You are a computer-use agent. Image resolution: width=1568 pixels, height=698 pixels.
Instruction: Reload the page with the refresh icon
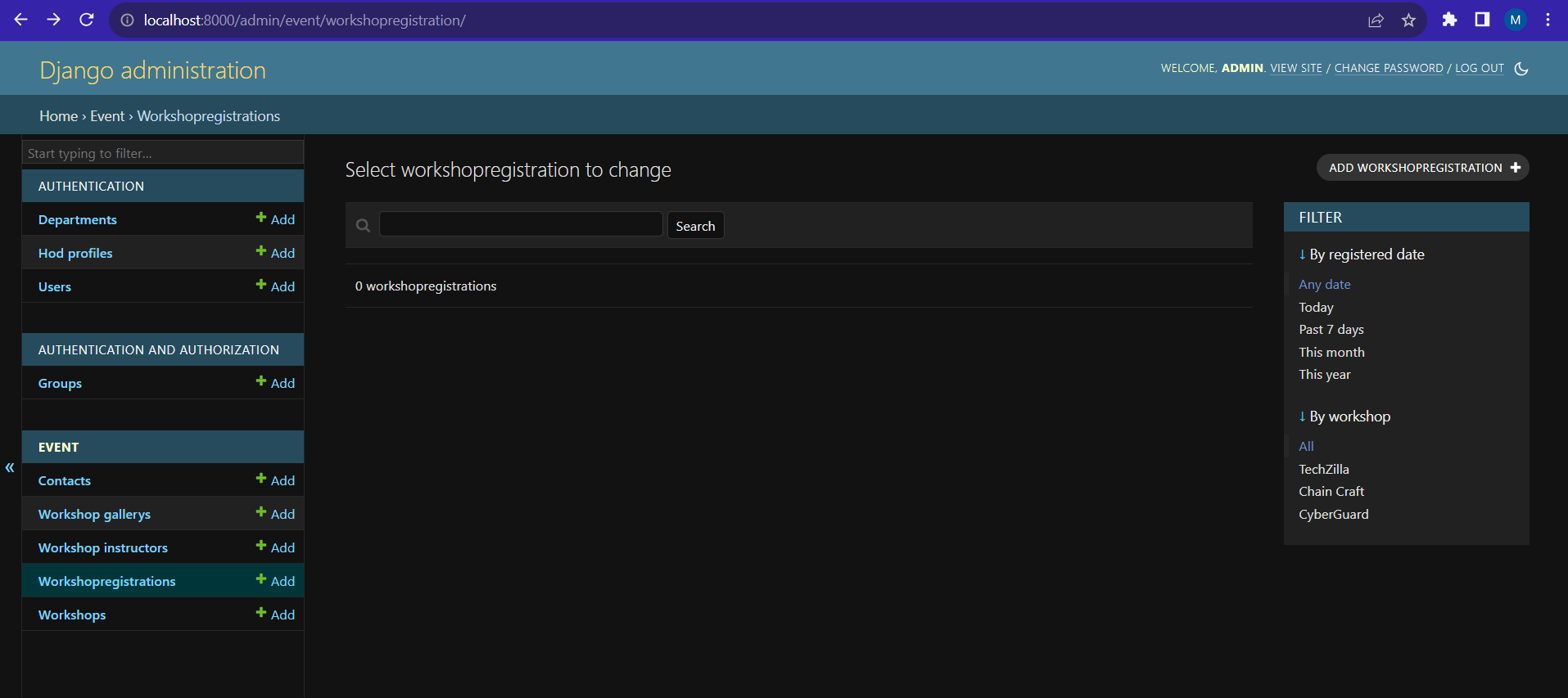point(86,20)
